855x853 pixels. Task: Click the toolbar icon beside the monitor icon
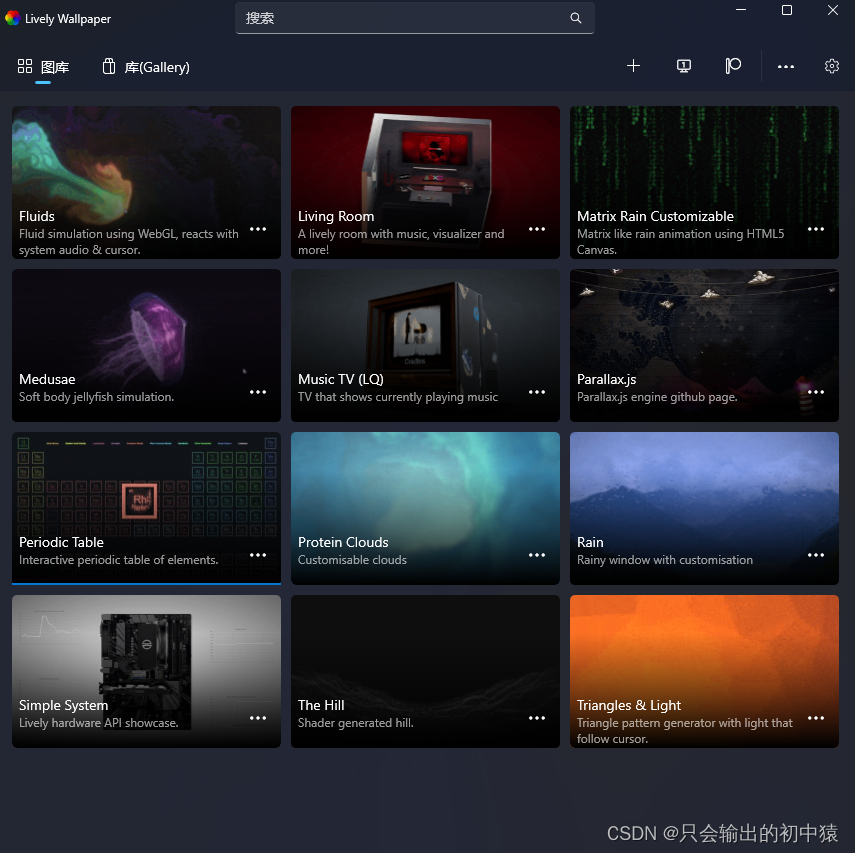733,67
